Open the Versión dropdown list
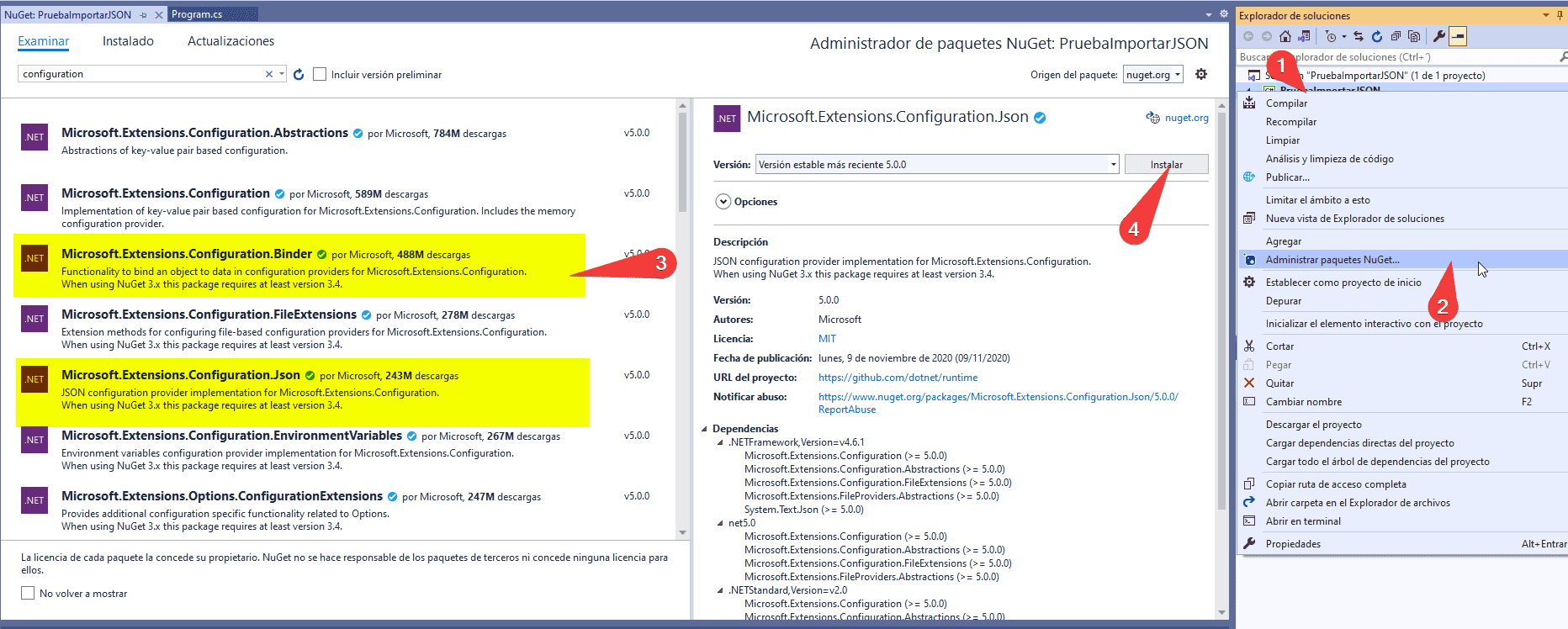Viewport: 1568px width, 629px height. pyautogui.click(x=1113, y=165)
